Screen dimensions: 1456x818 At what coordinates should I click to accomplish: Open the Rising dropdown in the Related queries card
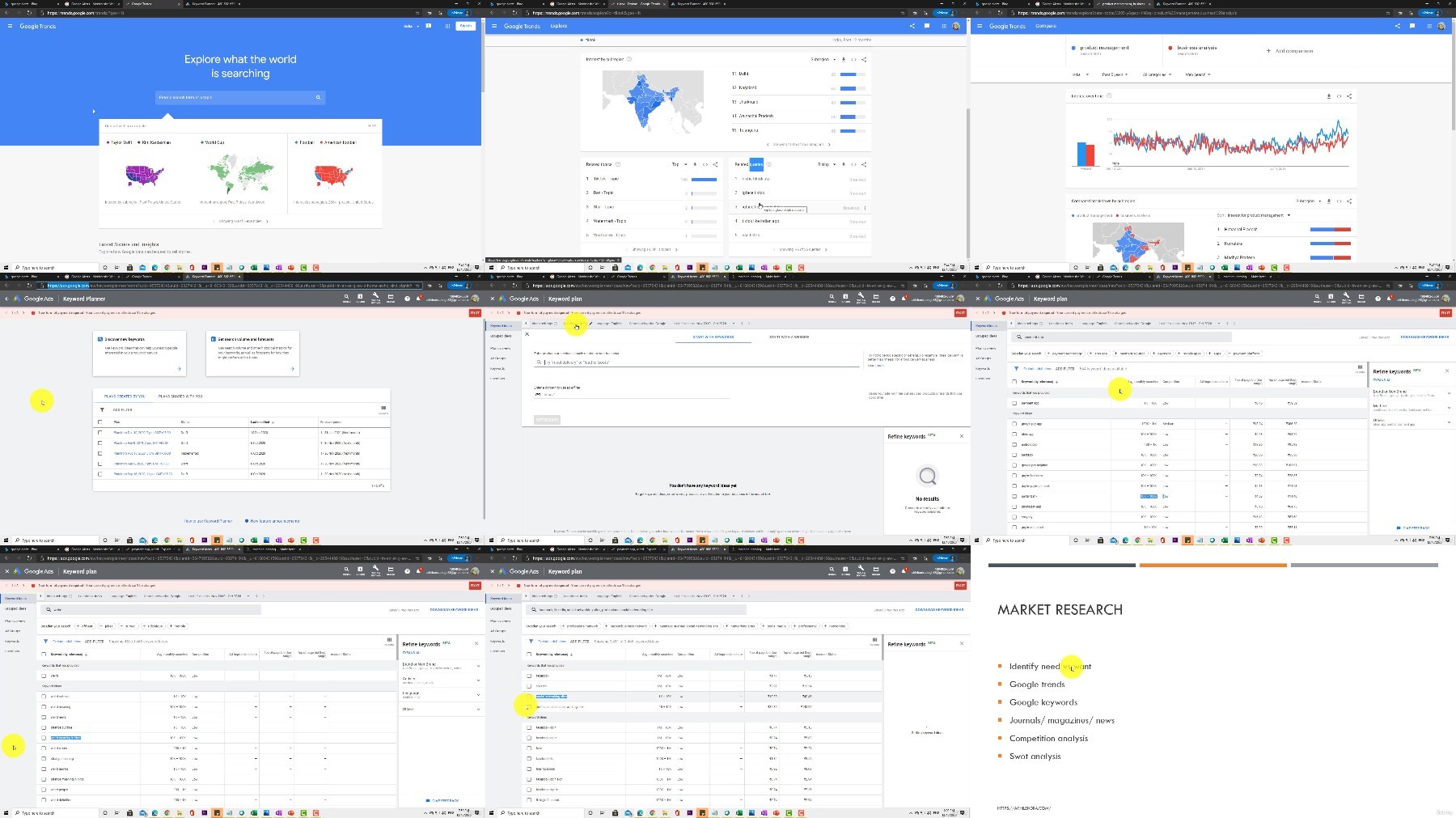pos(826,164)
